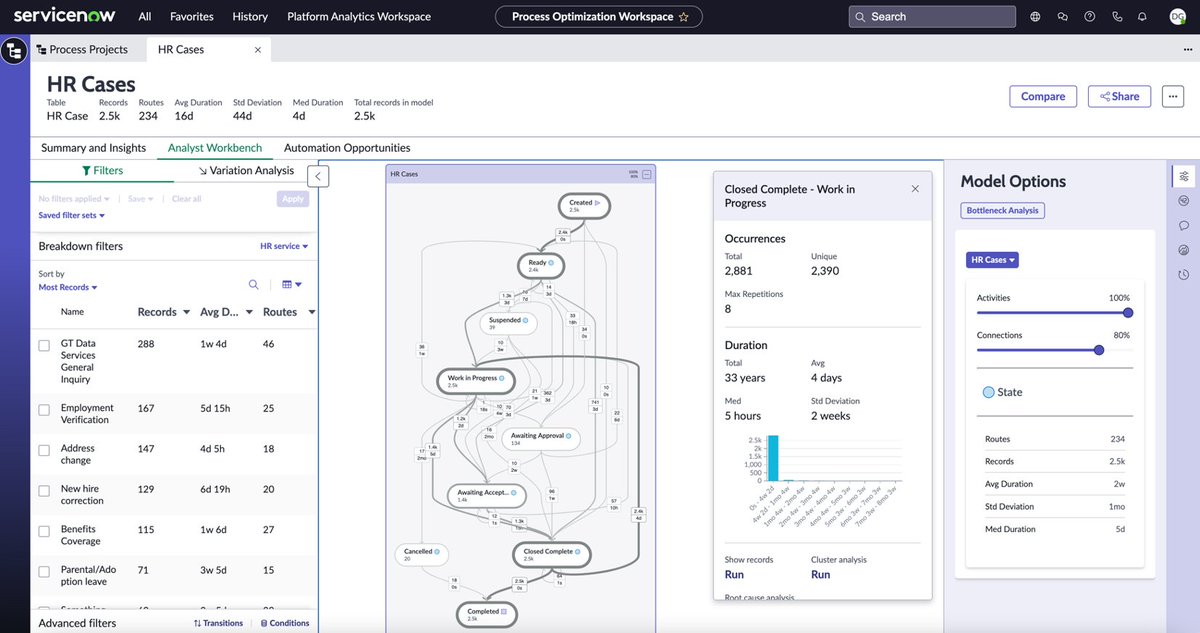Click the Connections slider handle
Image resolution: width=1200 pixels, height=633 pixels.
[x=1099, y=350]
